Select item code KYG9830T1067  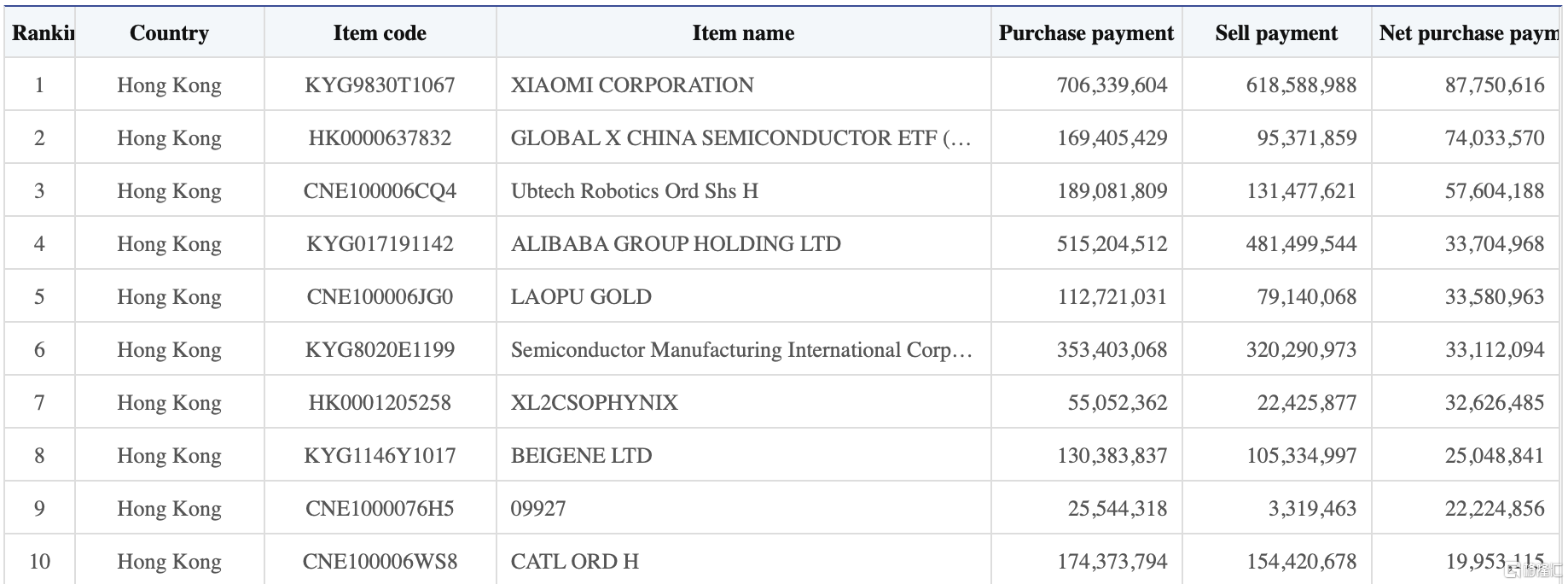(380, 85)
